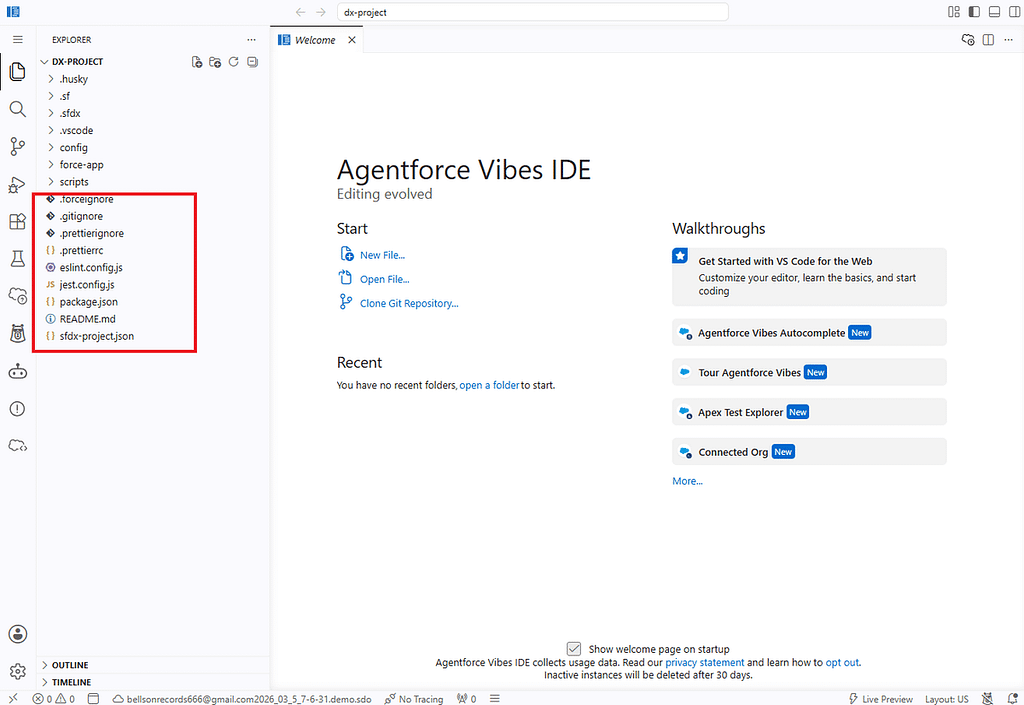Open the hamburger application menu

(18, 40)
